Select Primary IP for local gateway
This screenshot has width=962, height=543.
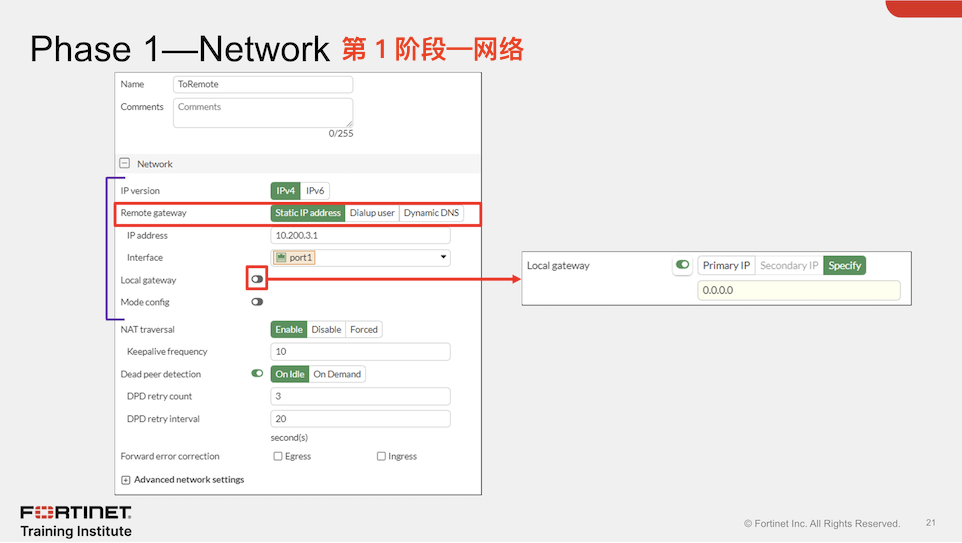click(726, 266)
